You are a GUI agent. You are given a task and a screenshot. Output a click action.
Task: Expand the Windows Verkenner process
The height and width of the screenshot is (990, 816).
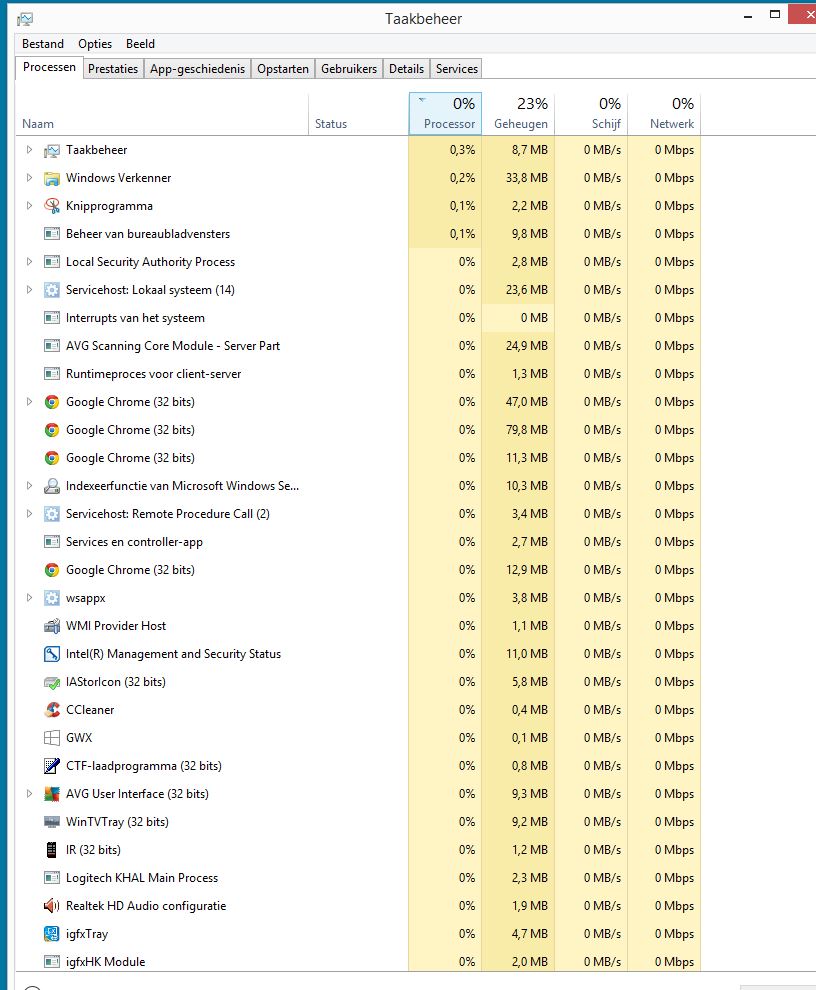click(29, 177)
